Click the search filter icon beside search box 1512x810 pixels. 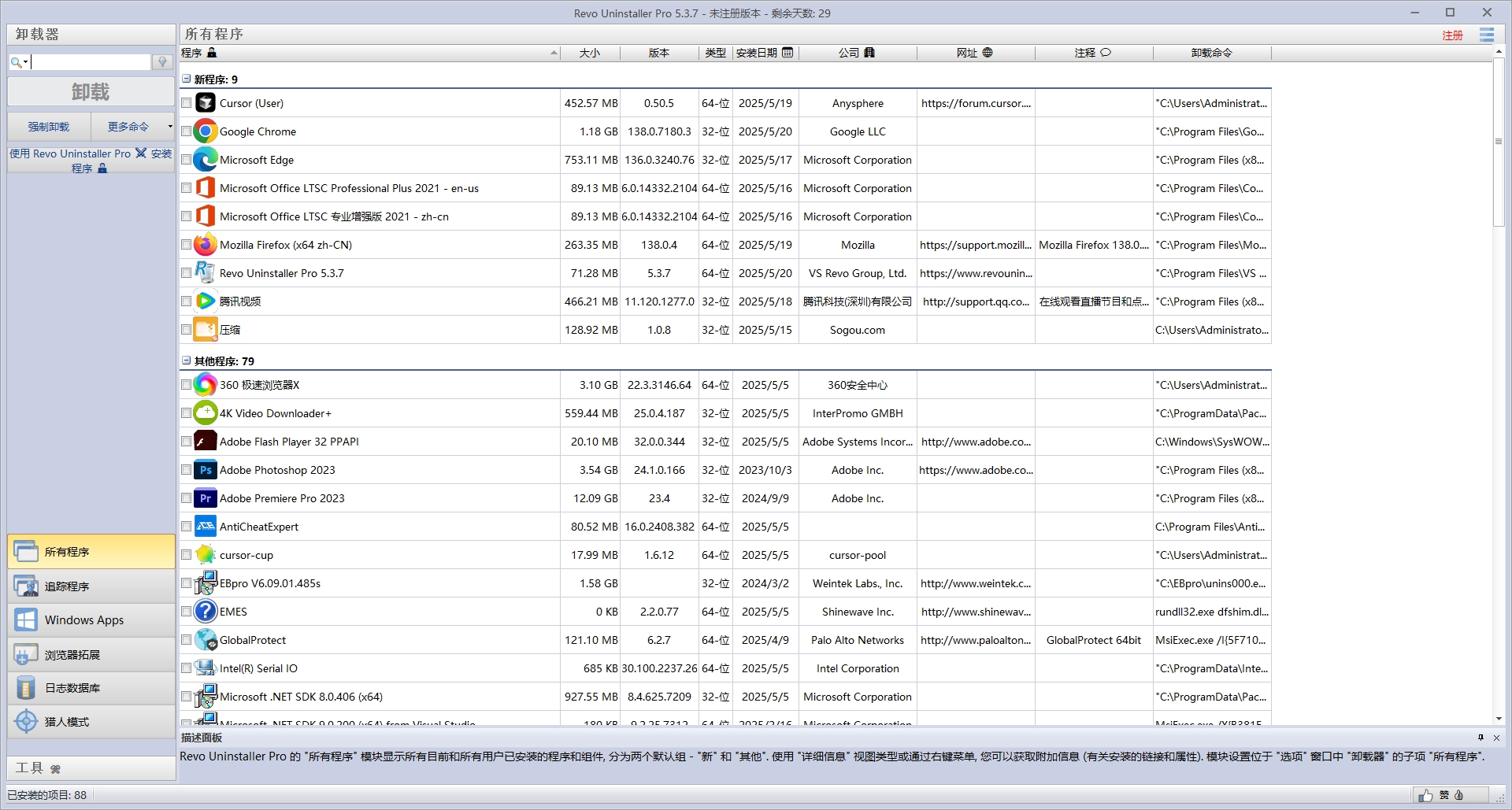click(x=162, y=62)
